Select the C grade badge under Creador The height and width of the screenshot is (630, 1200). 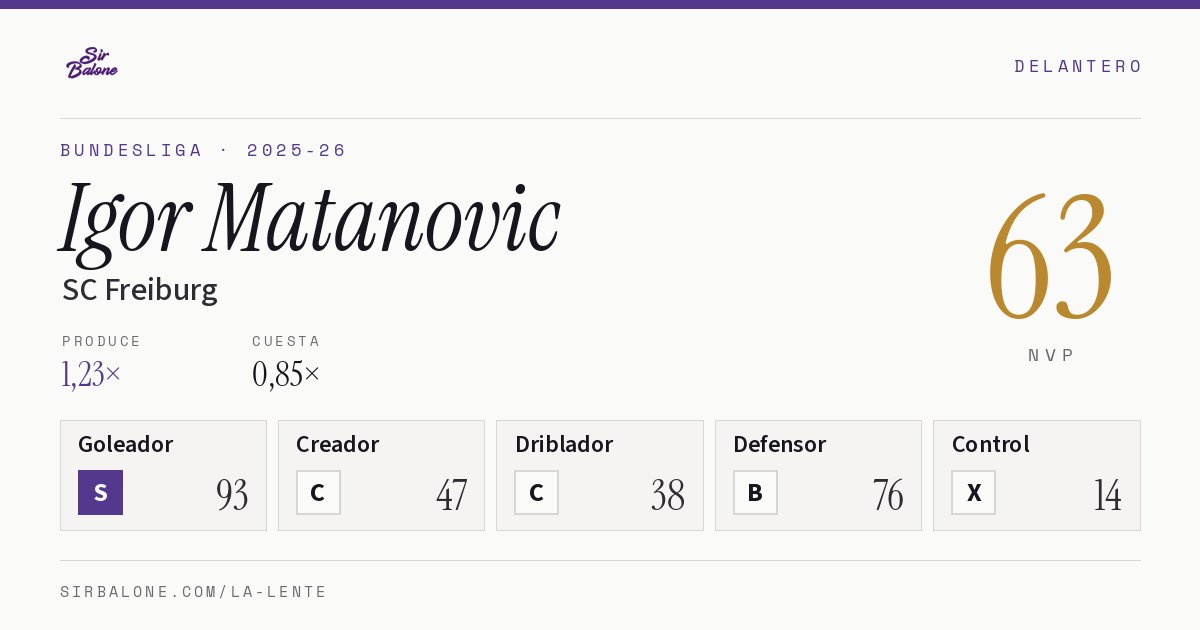(318, 492)
